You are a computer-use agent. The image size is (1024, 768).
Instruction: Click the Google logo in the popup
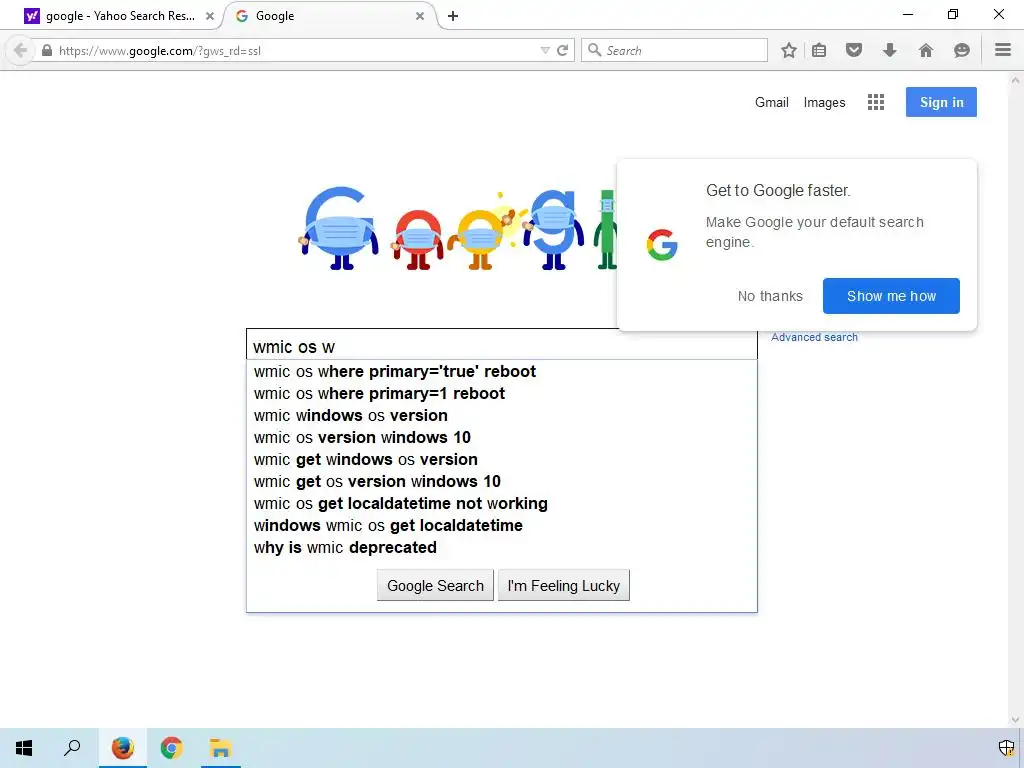[x=662, y=245]
